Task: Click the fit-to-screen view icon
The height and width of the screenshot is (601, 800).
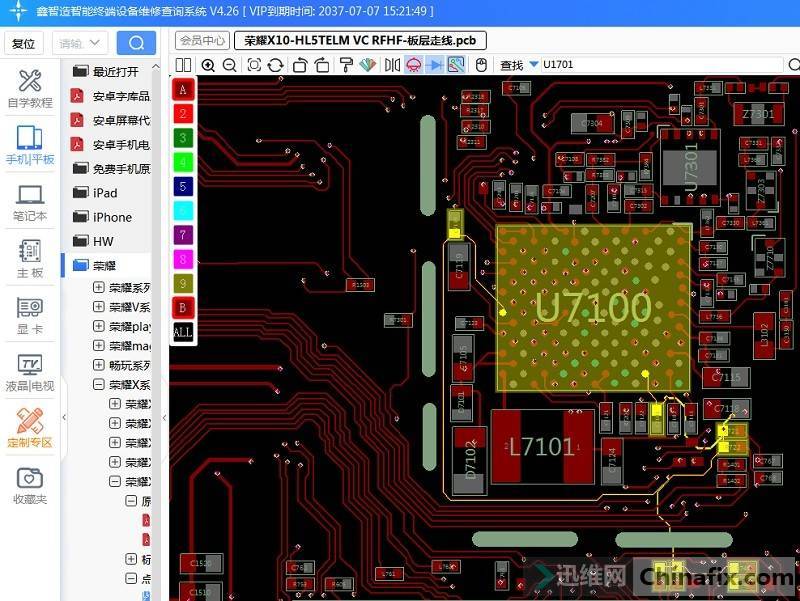Action: point(254,65)
